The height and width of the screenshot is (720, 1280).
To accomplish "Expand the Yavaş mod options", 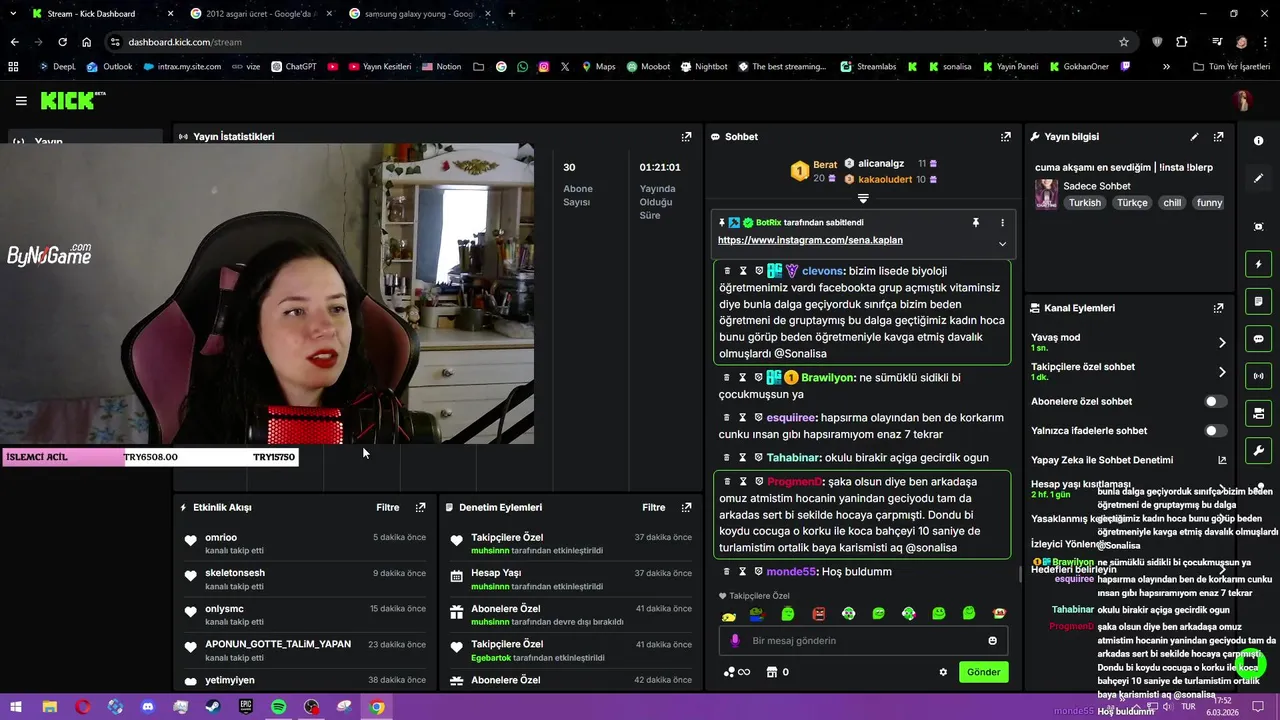I will pos(1222,343).
